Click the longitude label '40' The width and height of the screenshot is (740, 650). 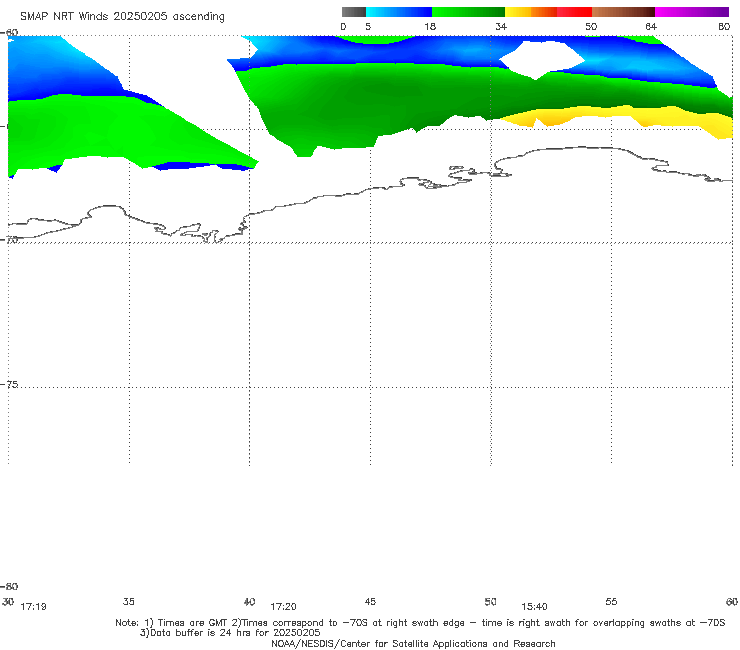coord(250,602)
